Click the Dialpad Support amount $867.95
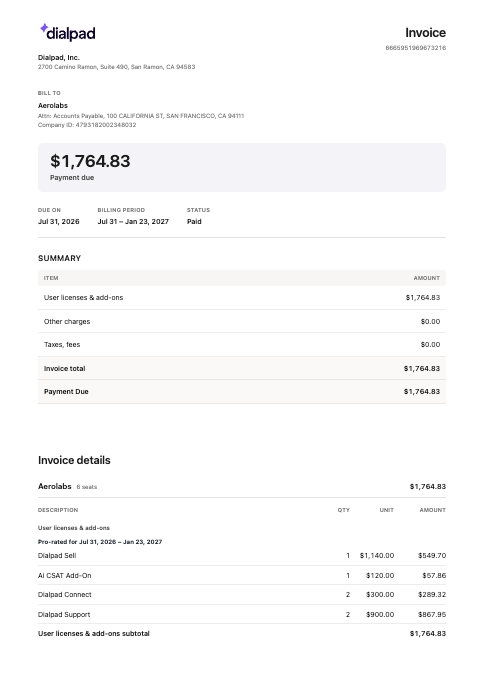The width and height of the screenshot is (492, 673). coord(432,615)
